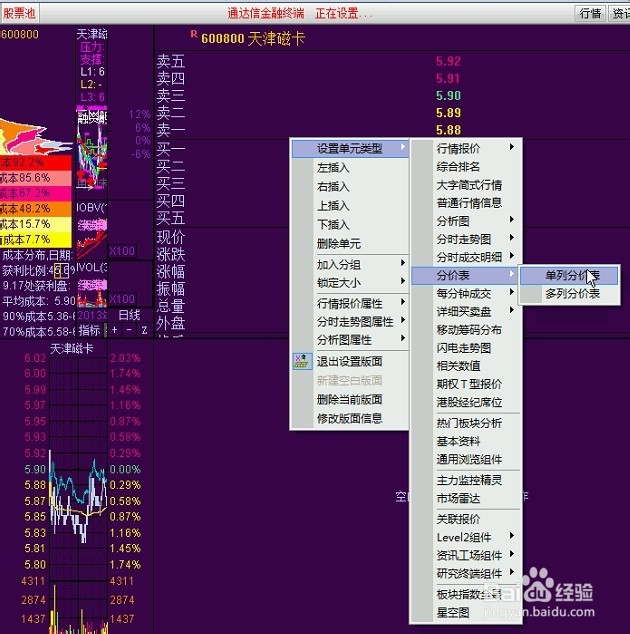Expand 分时走势图属性 submenu
The width and height of the screenshot is (630, 634).
tap(350, 321)
